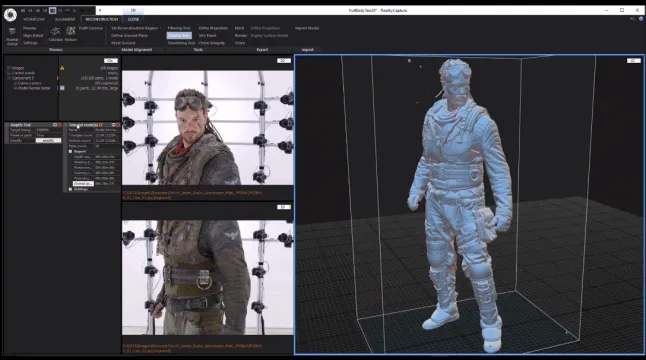The height and width of the screenshot is (360, 646).
Task: Switch to the SCENE ribbon tab
Action: pos(133,19)
